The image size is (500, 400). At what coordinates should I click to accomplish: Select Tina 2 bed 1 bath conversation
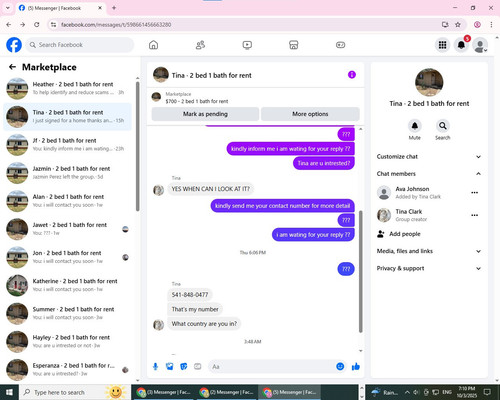click(67, 116)
